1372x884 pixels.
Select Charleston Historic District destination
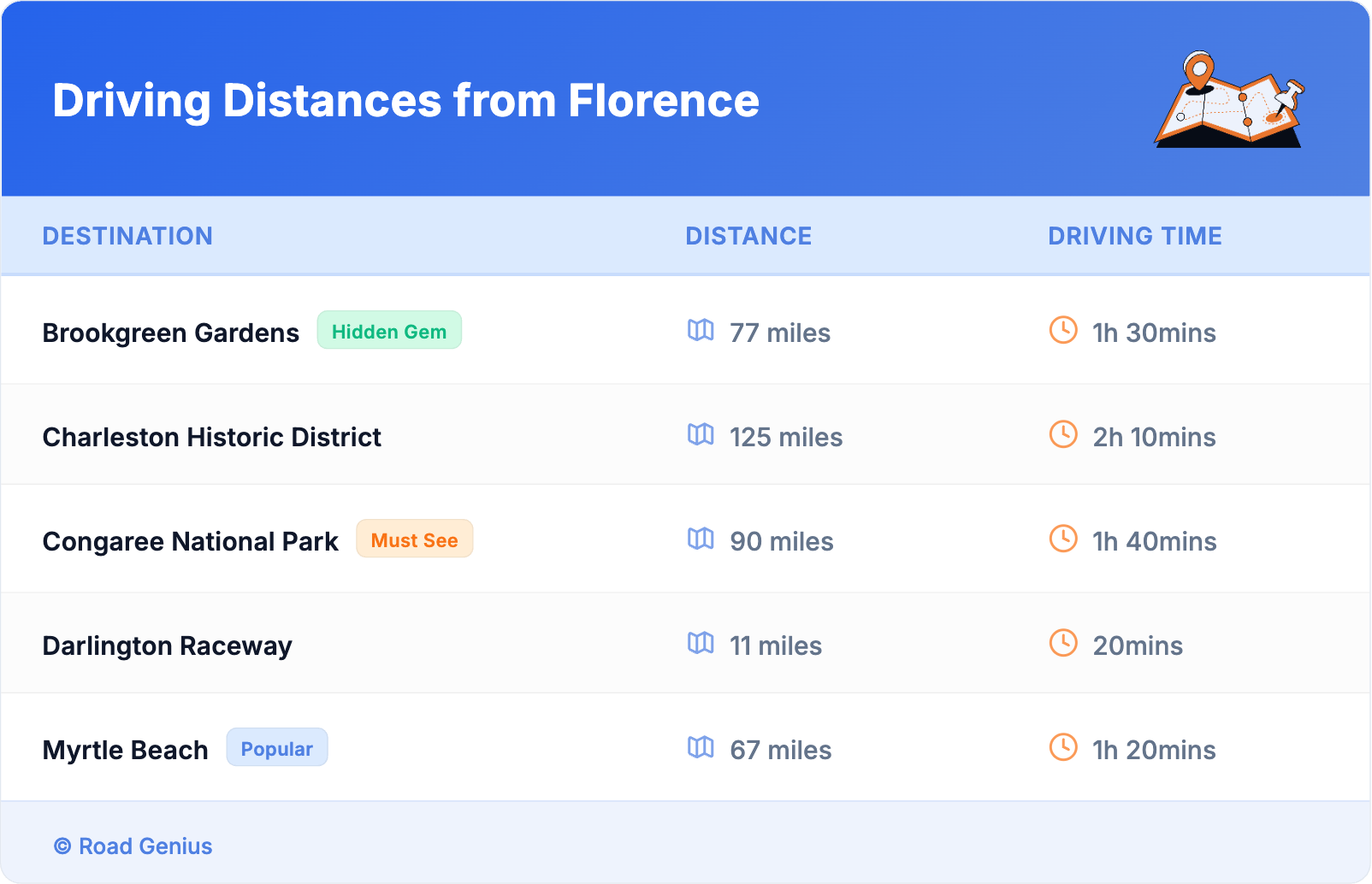211,437
